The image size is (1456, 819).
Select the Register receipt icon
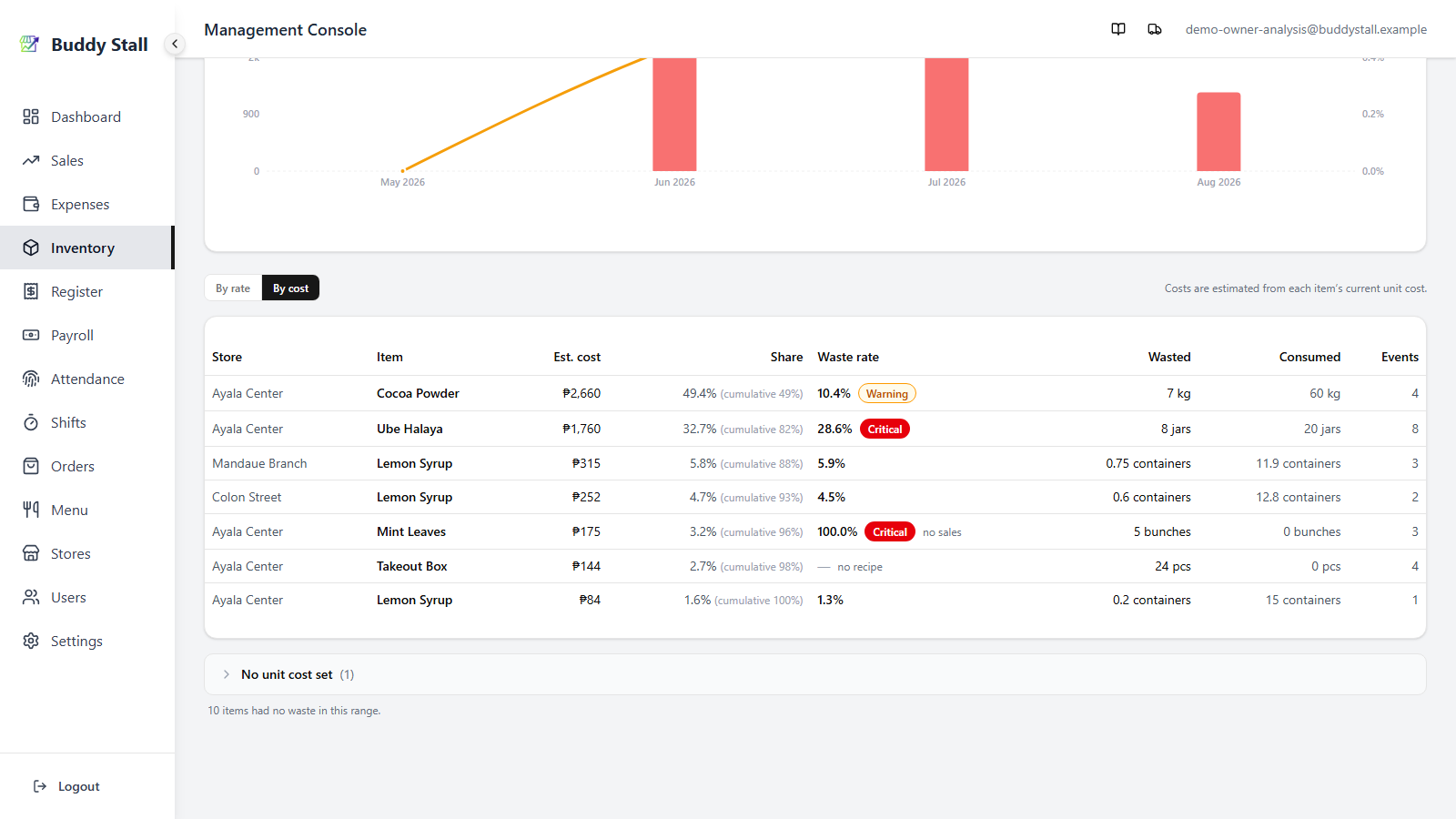click(x=31, y=291)
